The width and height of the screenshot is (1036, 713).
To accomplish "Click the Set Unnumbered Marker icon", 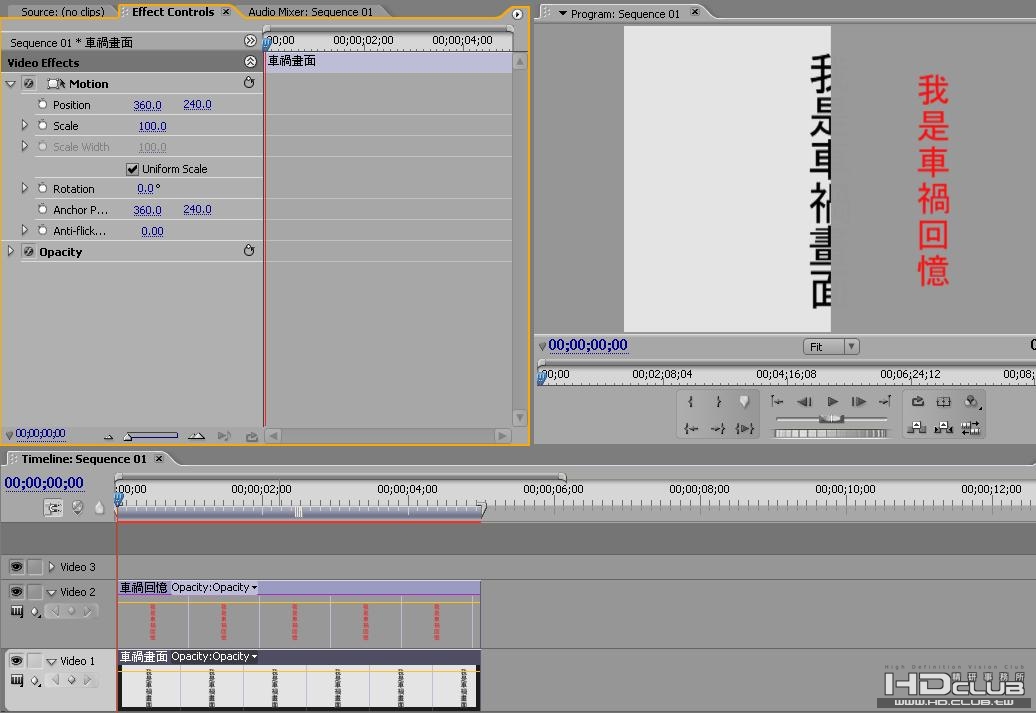I will pyautogui.click(x=744, y=402).
